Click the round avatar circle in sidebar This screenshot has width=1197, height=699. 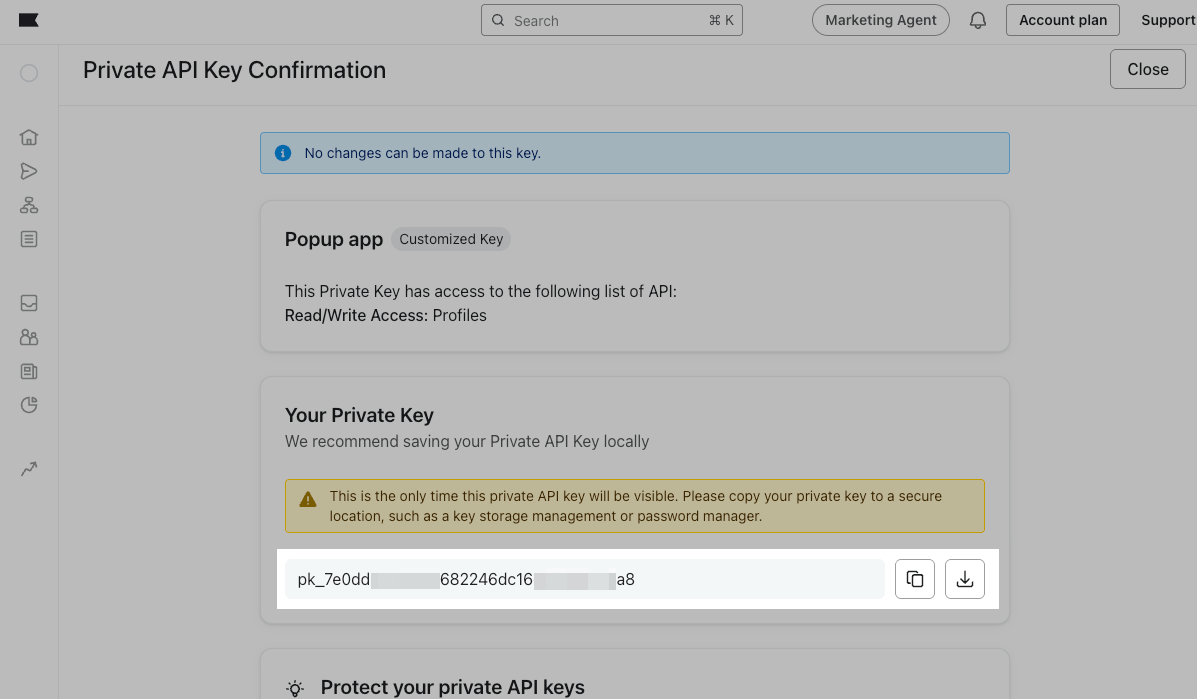(x=29, y=73)
